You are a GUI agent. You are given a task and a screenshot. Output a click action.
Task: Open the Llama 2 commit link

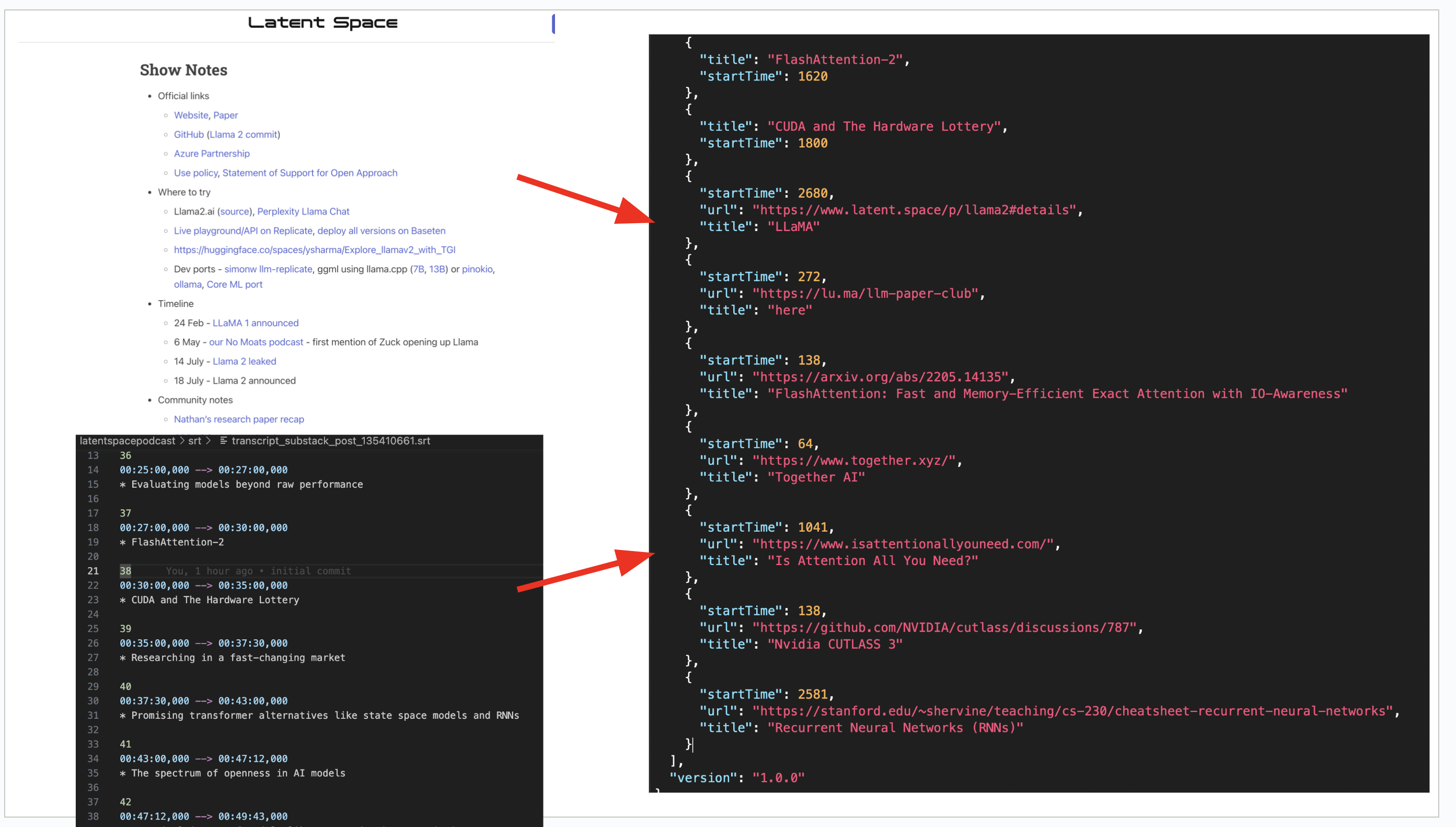[x=243, y=135]
